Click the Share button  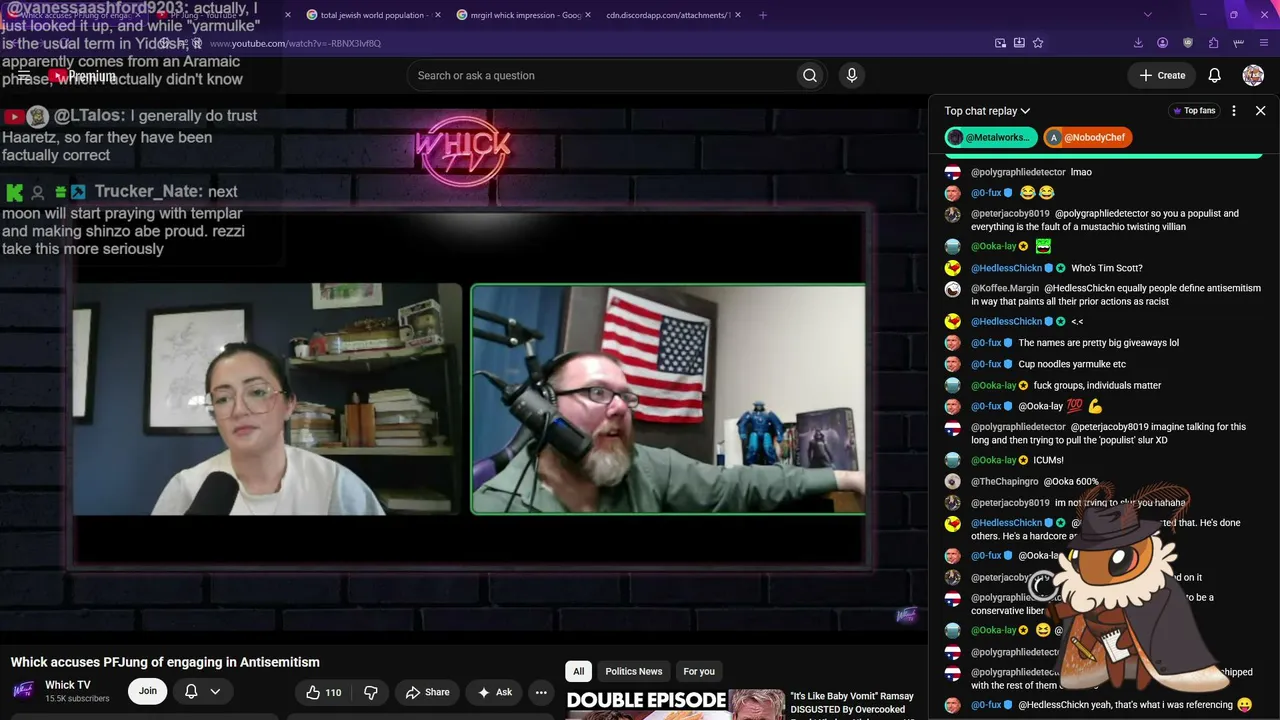click(427, 692)
